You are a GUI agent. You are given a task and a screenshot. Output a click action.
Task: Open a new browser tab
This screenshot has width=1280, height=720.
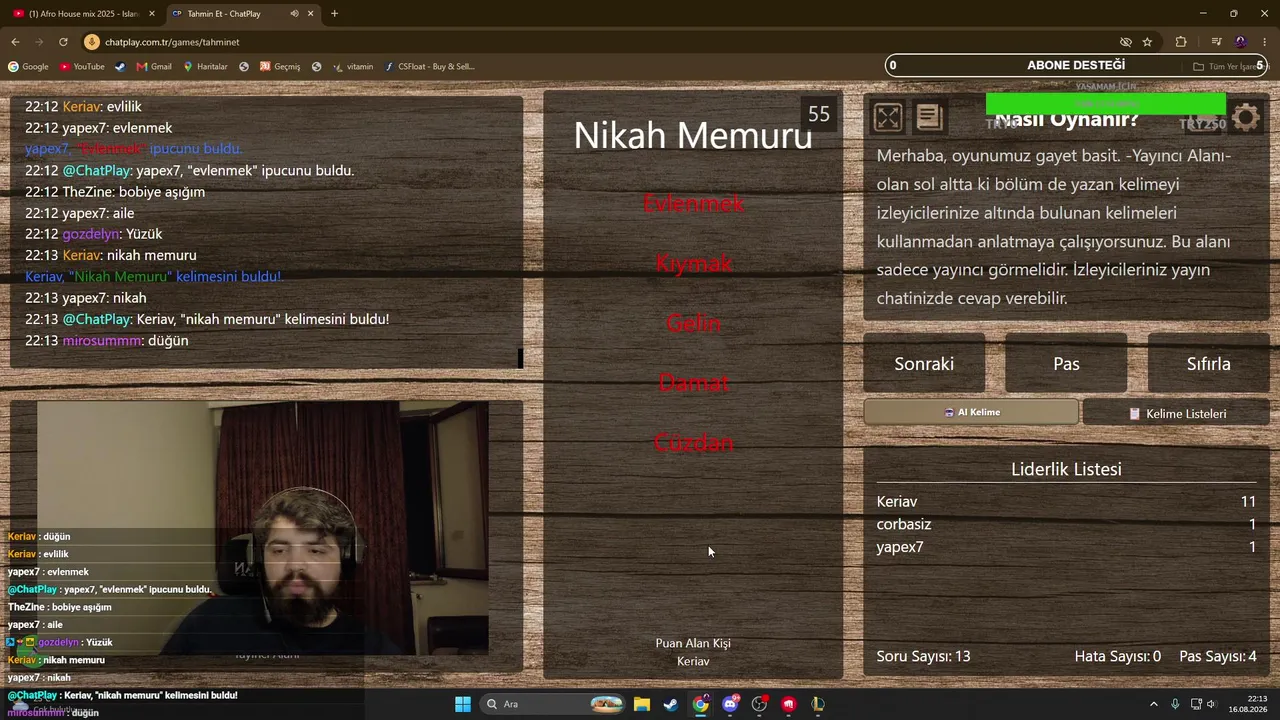click(x=334, y=14)
